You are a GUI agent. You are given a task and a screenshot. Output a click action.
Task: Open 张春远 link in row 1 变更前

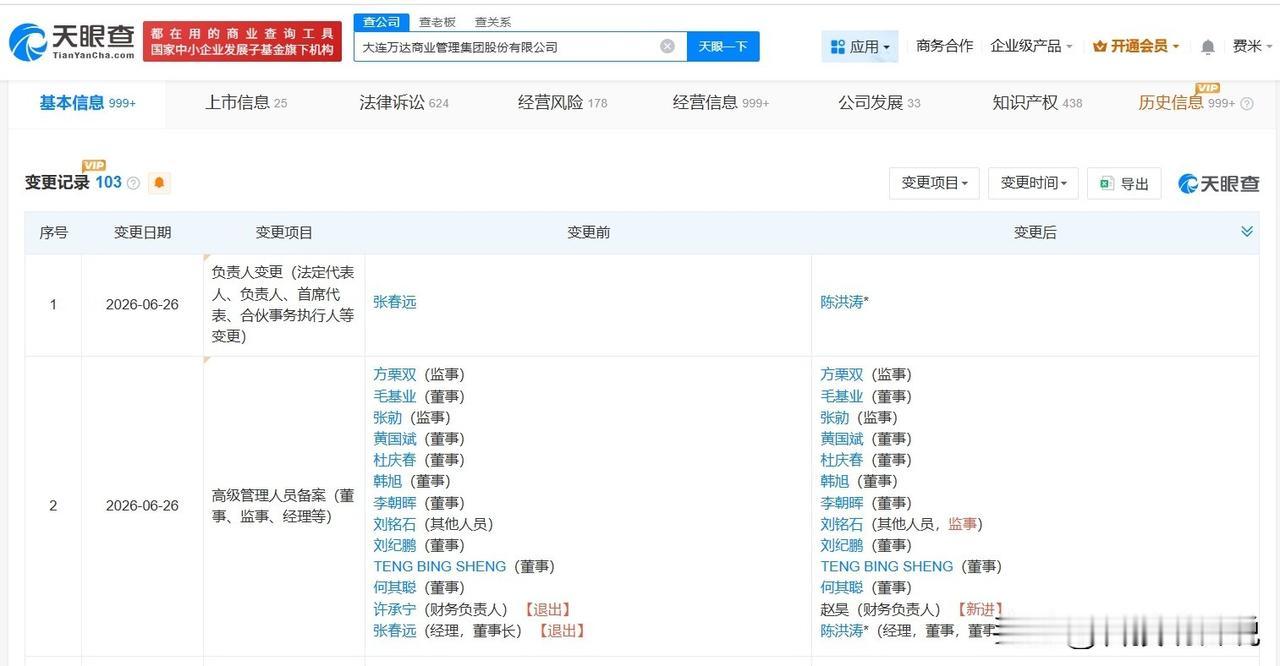[394, 302]
